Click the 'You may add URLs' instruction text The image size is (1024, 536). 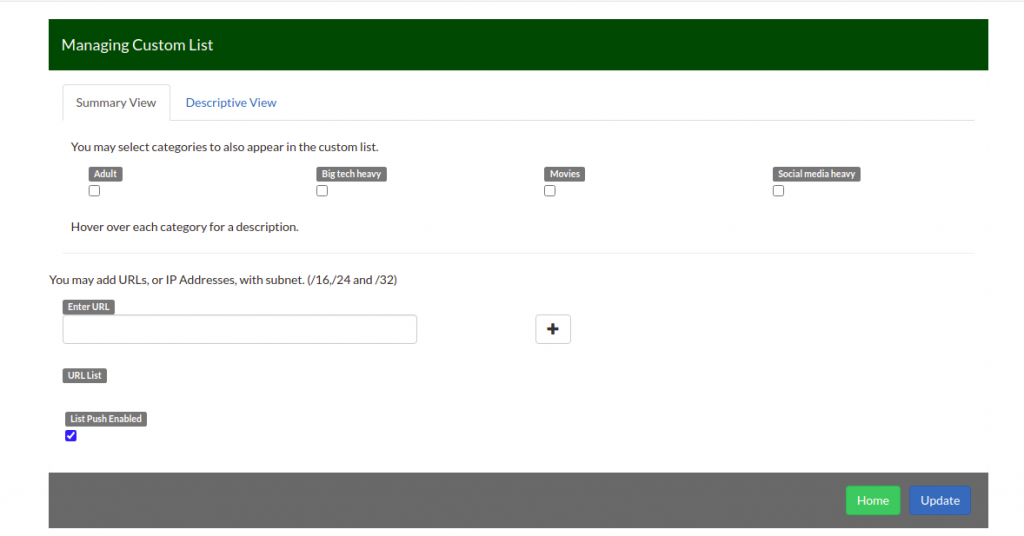tap(223, 279)
